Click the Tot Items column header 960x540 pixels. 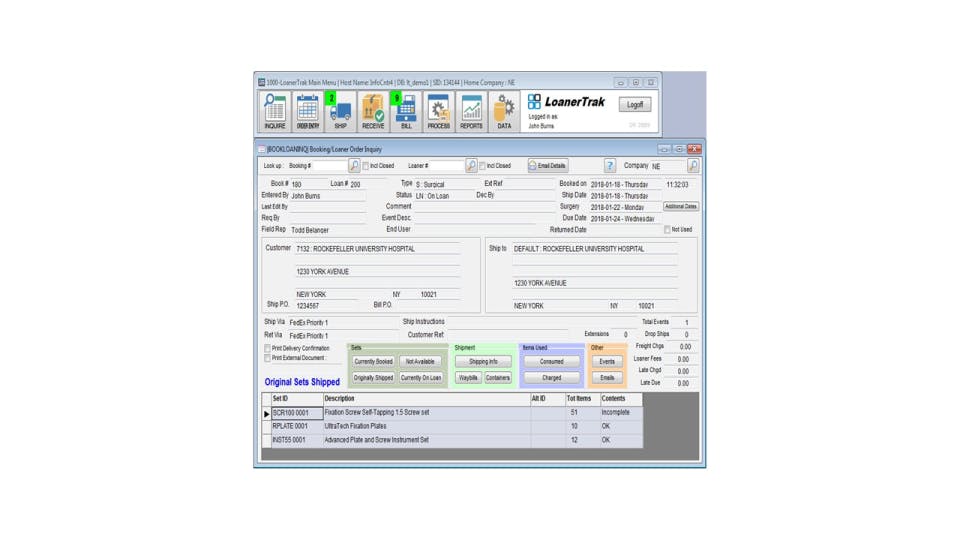coord(582,399)
